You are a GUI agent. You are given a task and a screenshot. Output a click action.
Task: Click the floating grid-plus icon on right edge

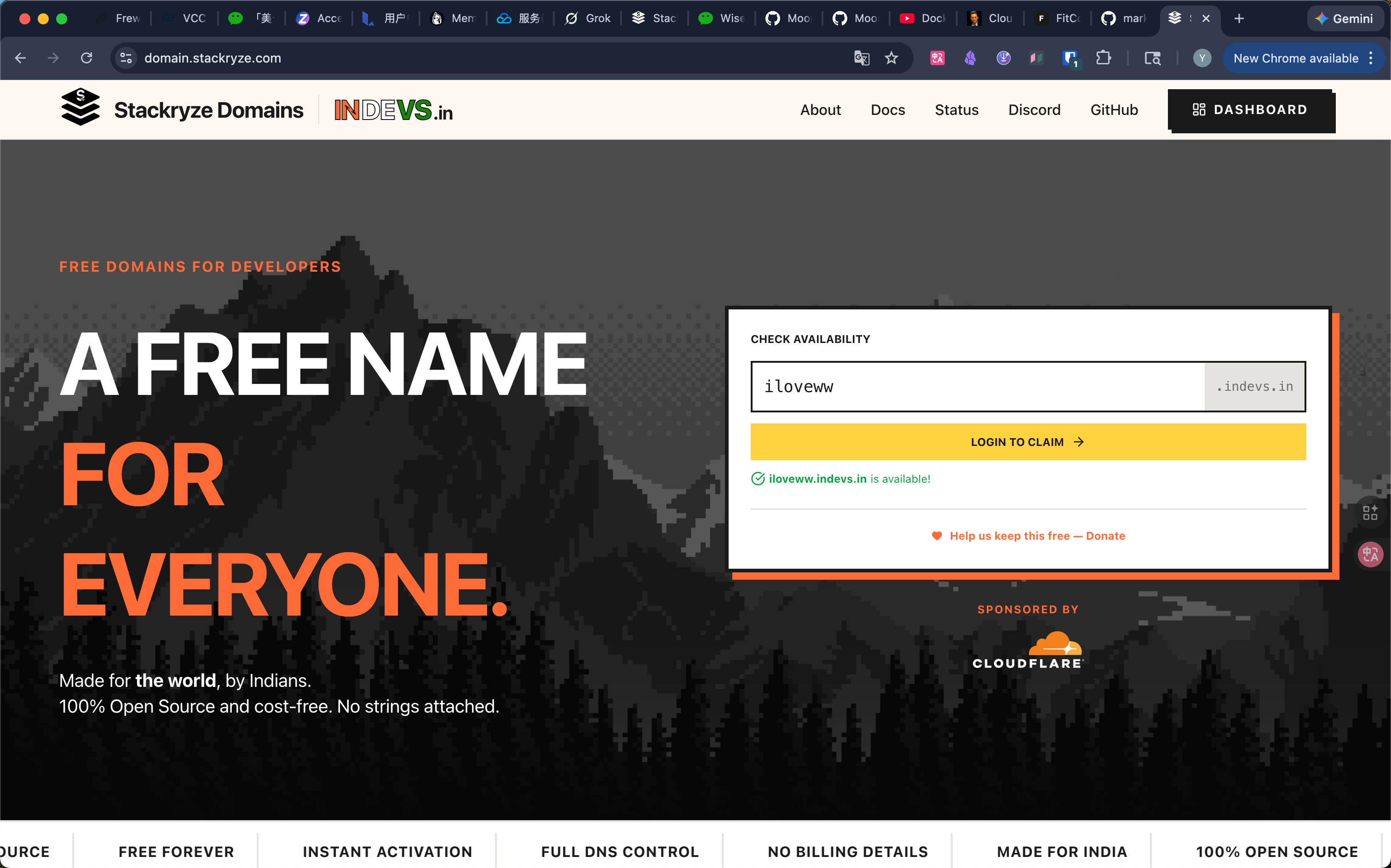1370,512
